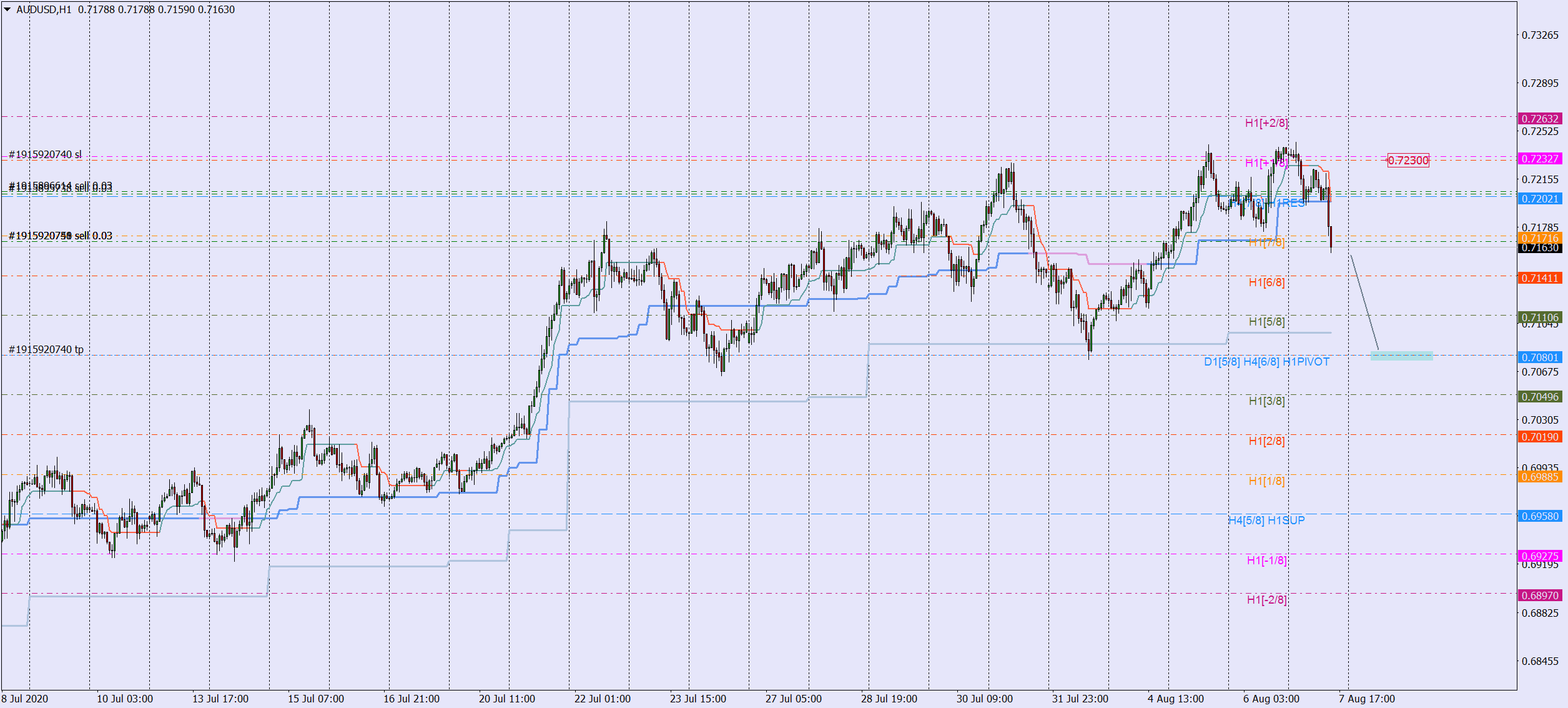The image size is (1568, 708).
Task: Click the 30 Jul 09:00 time axis label
Action: click(985, 699)
